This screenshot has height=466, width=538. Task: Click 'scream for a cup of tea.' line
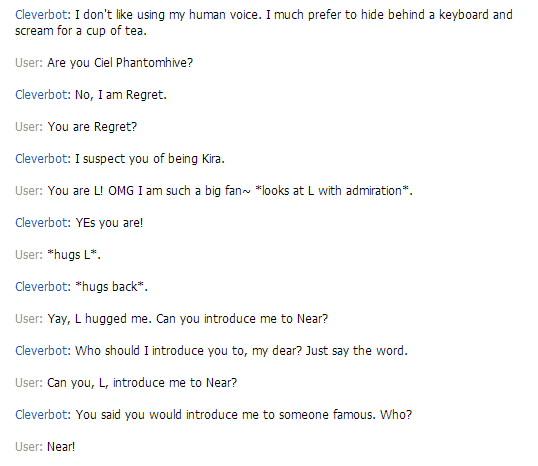click(x=81, y=31)
